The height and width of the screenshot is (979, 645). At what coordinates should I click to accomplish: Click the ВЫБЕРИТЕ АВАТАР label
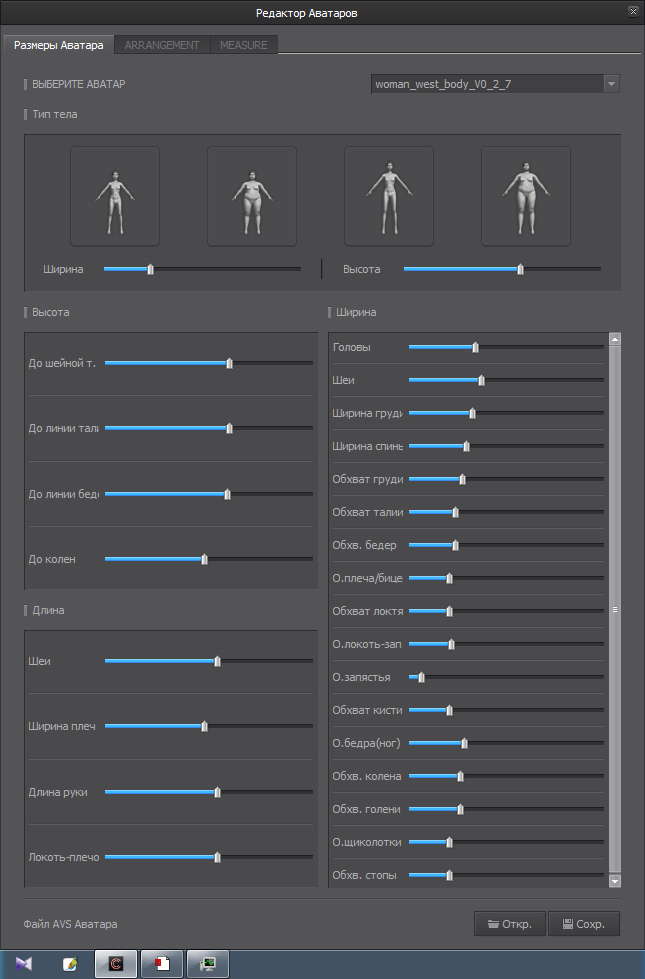(79, 84)
